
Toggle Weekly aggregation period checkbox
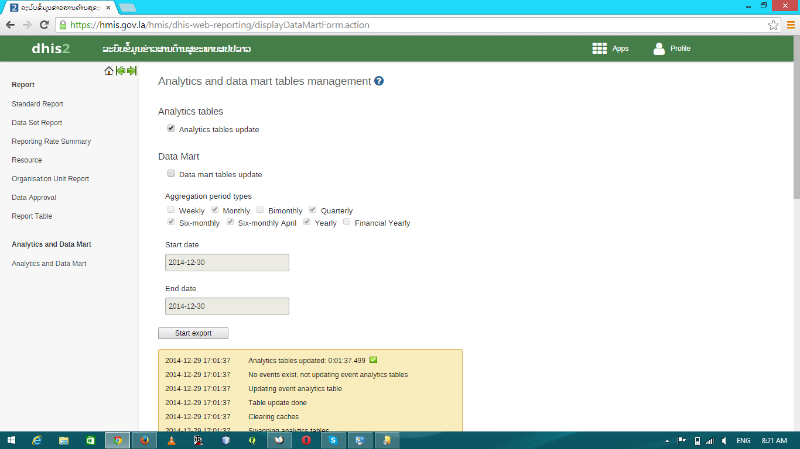click(171, 210)
